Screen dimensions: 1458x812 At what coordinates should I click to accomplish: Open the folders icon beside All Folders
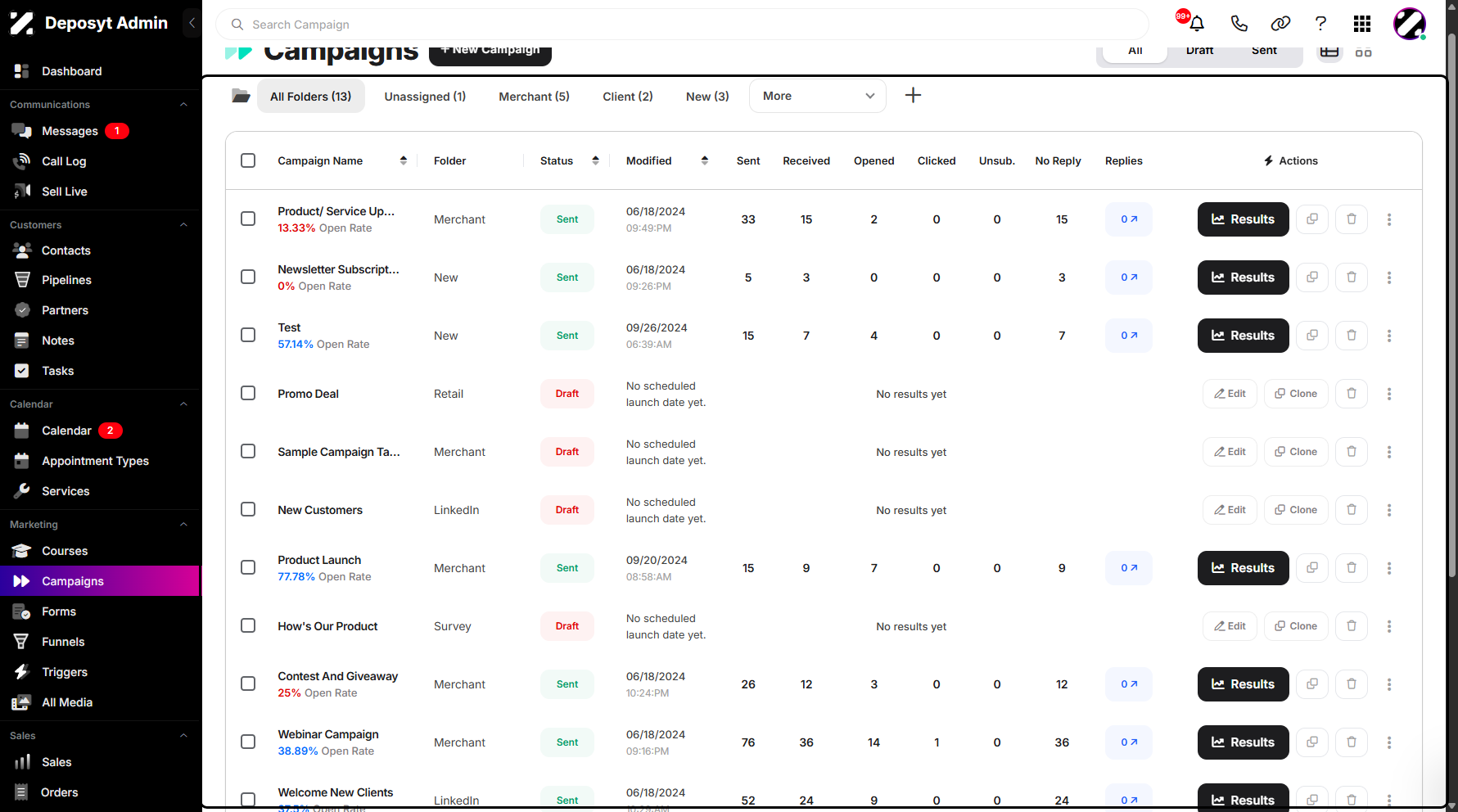(x=241, y=96)
